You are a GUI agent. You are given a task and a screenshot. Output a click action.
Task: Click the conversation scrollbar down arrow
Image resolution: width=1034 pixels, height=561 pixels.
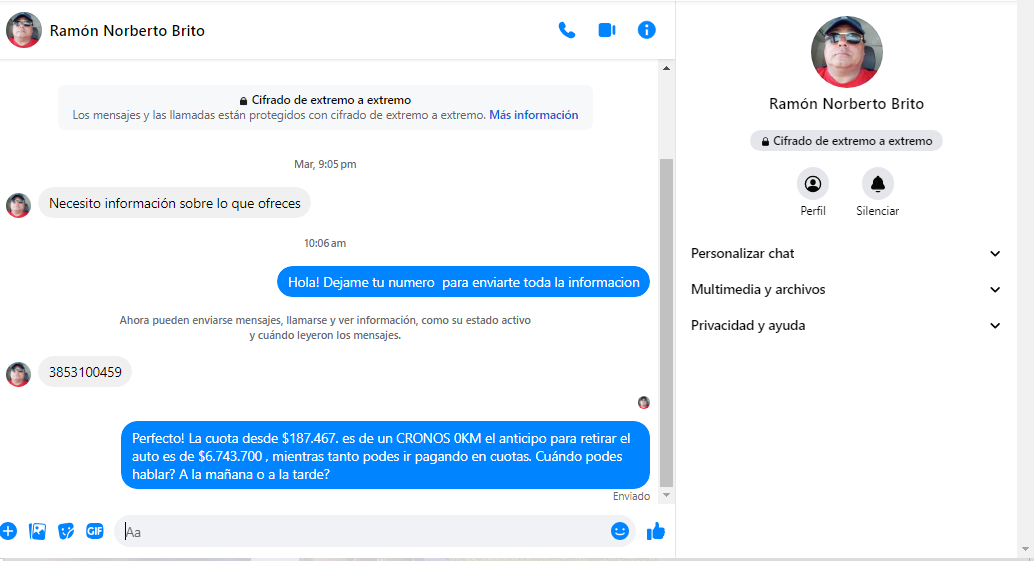pos(666,495)
